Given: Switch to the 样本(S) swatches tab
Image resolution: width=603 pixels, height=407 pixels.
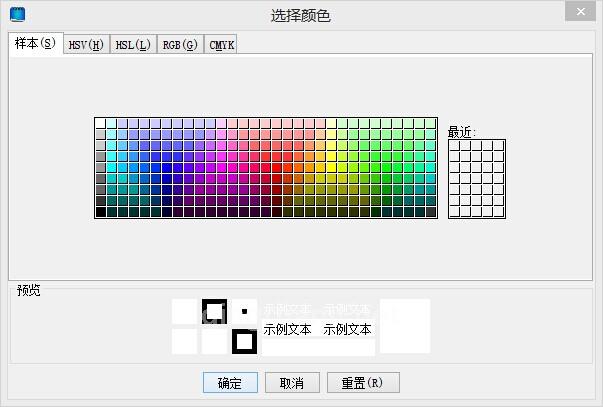Looking at the screenshot, I should point(35,44).
